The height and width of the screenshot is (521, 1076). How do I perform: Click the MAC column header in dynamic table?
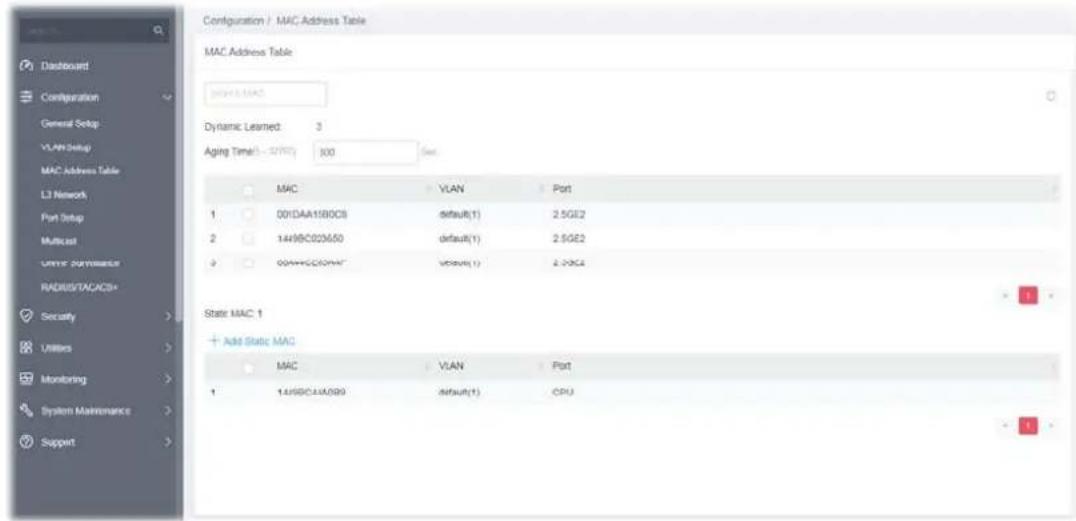click(x=286, y=188)
